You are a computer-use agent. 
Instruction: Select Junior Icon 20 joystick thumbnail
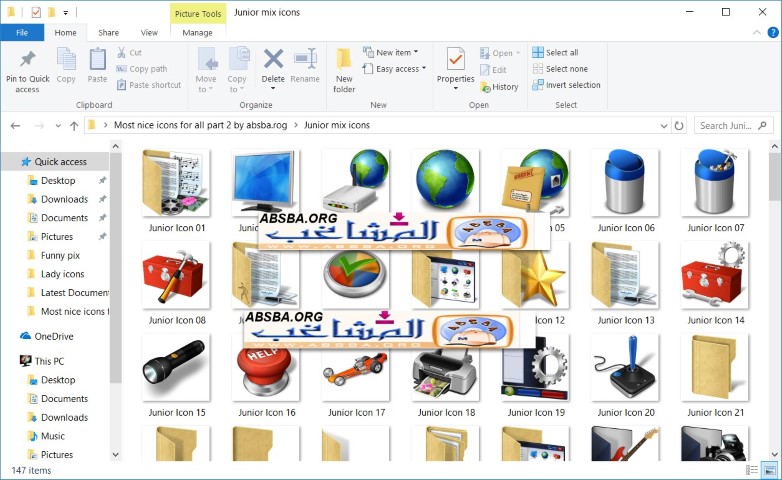pos(625,368)
